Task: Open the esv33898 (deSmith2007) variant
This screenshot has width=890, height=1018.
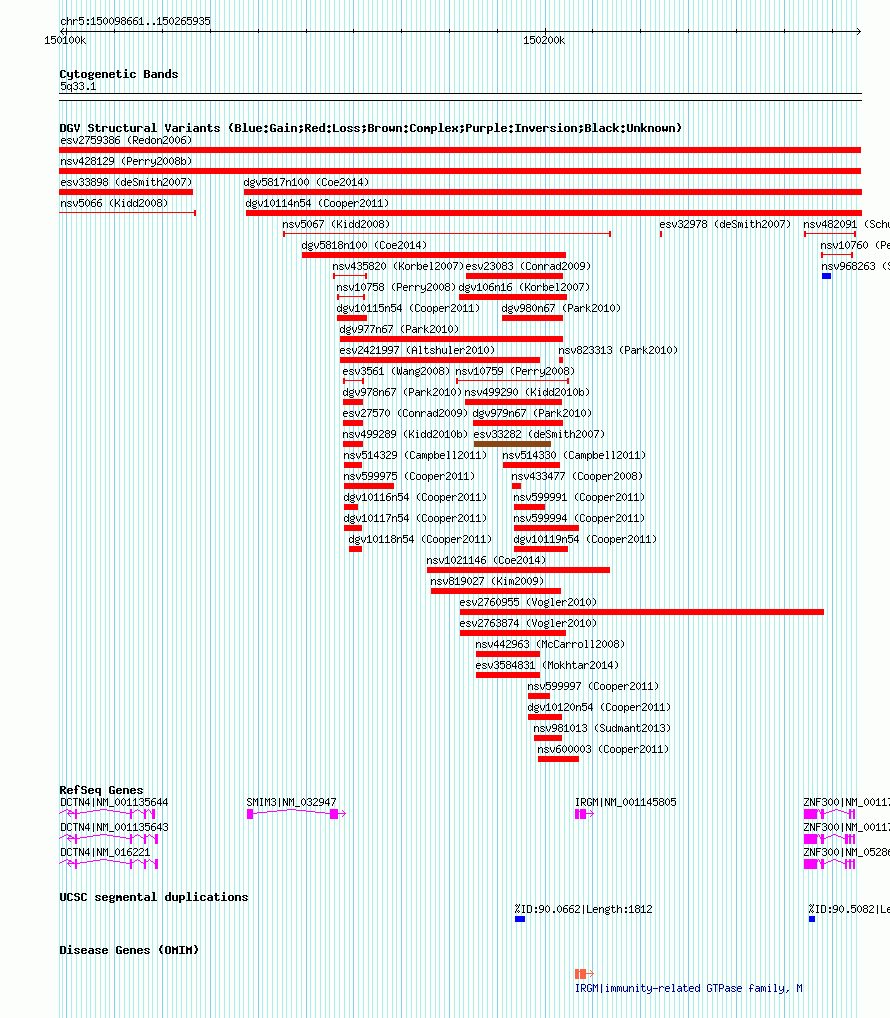Action: point(126,182)
